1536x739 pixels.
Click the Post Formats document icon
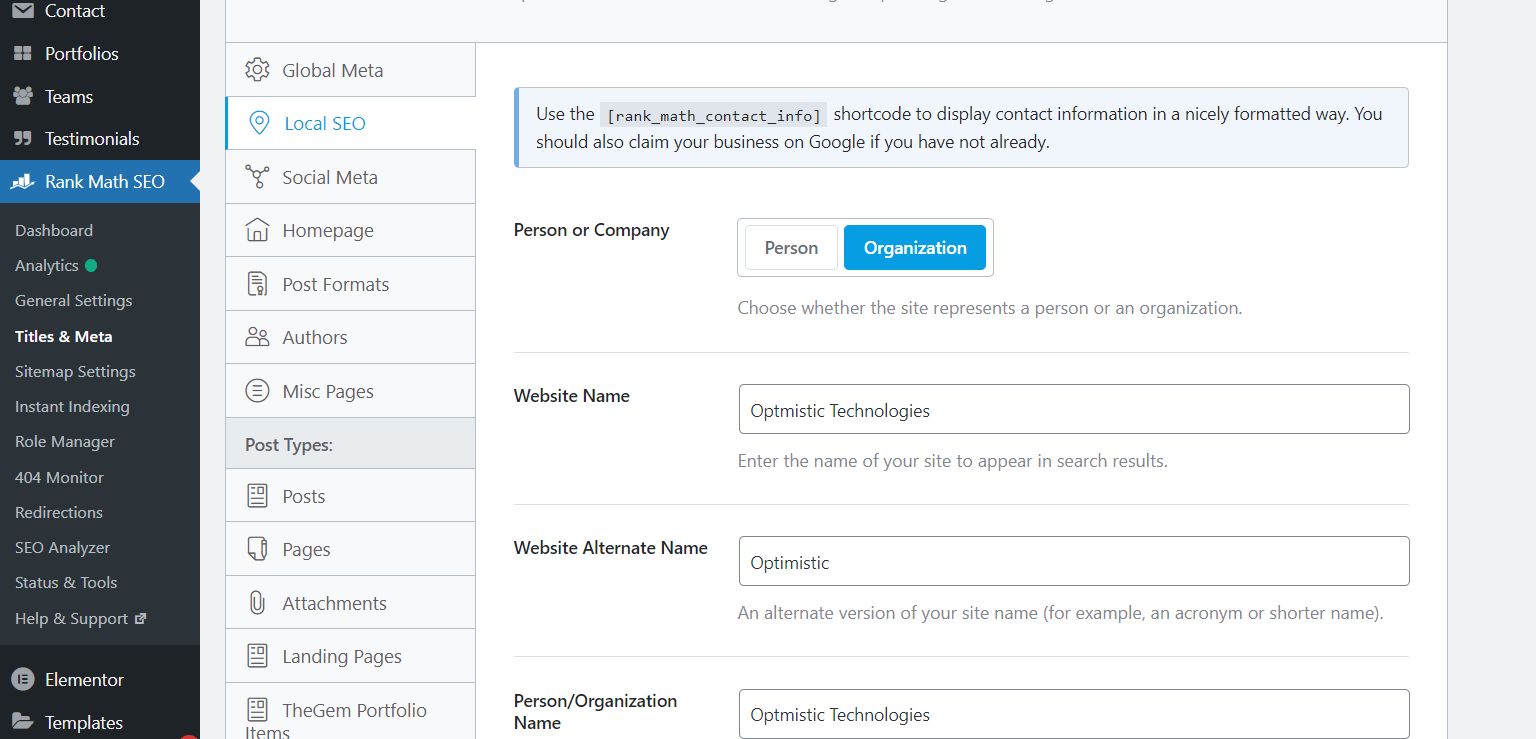click(x=257, y=284)
